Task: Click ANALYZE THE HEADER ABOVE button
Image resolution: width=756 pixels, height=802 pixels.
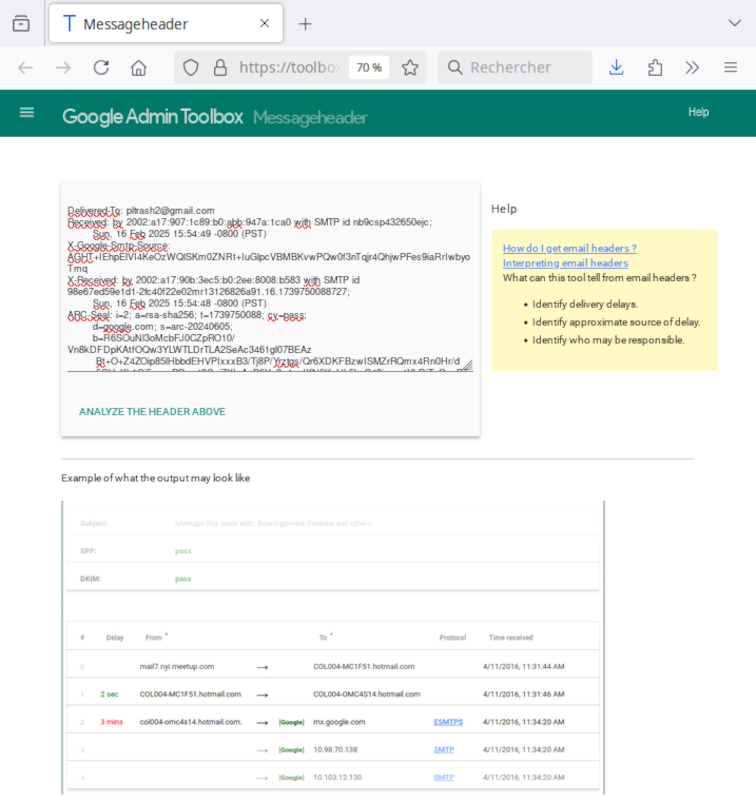Action: 152,412
